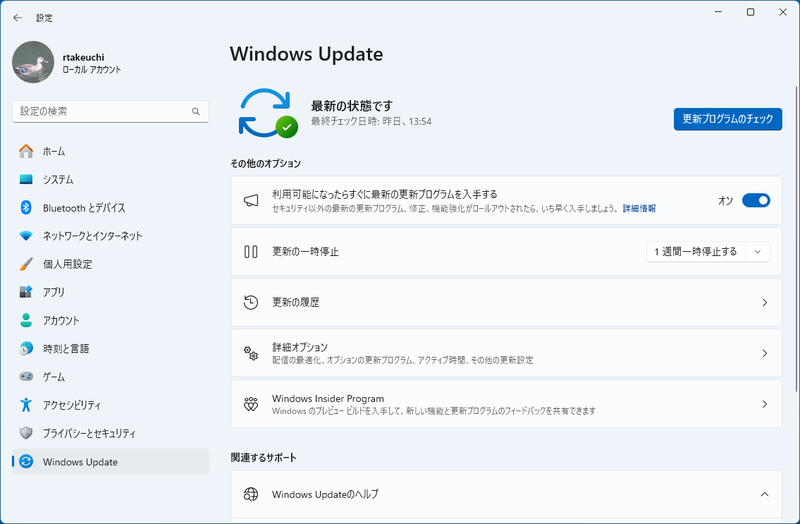800x524 pixels.
Task: Click the pause icon for 更新の一時停止
Action: pyautogui.click(x=251, y=252)
